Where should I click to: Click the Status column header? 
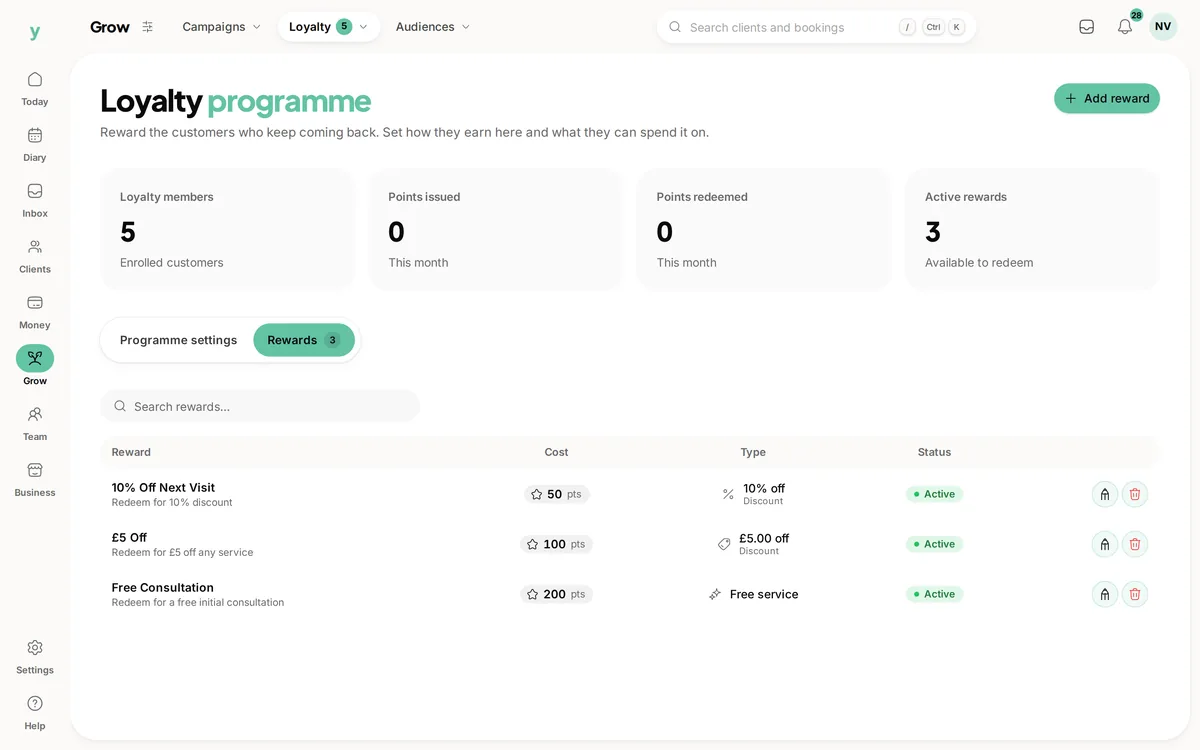coord(934,452)
